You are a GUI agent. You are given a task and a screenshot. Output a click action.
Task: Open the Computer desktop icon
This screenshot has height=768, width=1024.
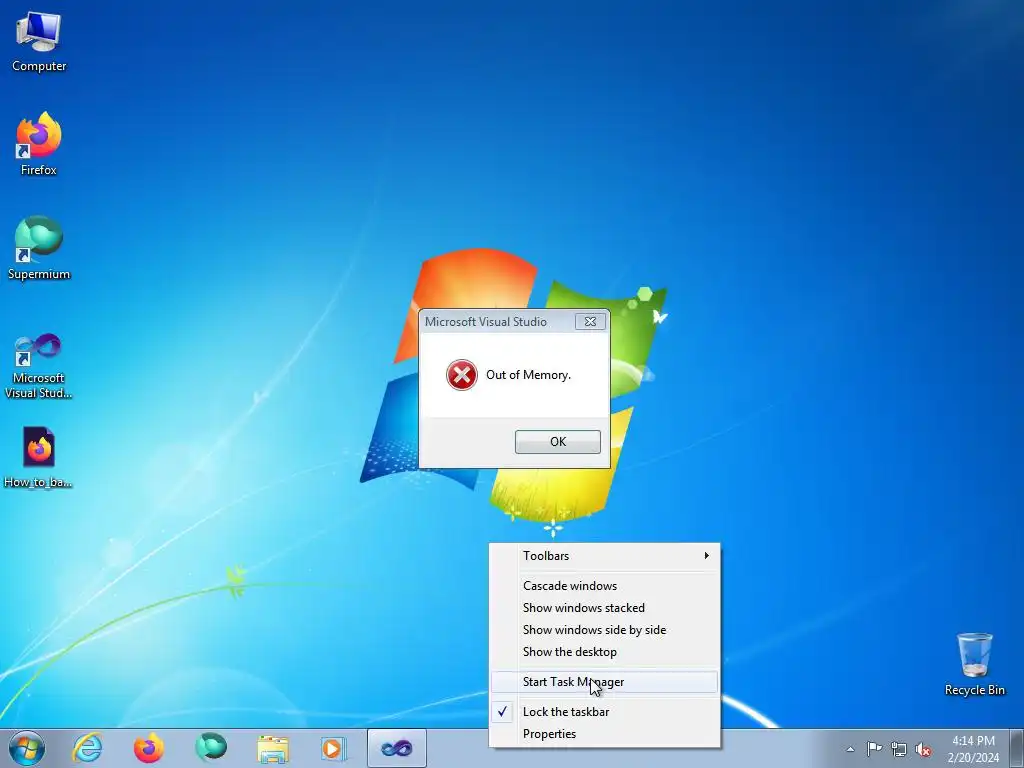point(39,41)
